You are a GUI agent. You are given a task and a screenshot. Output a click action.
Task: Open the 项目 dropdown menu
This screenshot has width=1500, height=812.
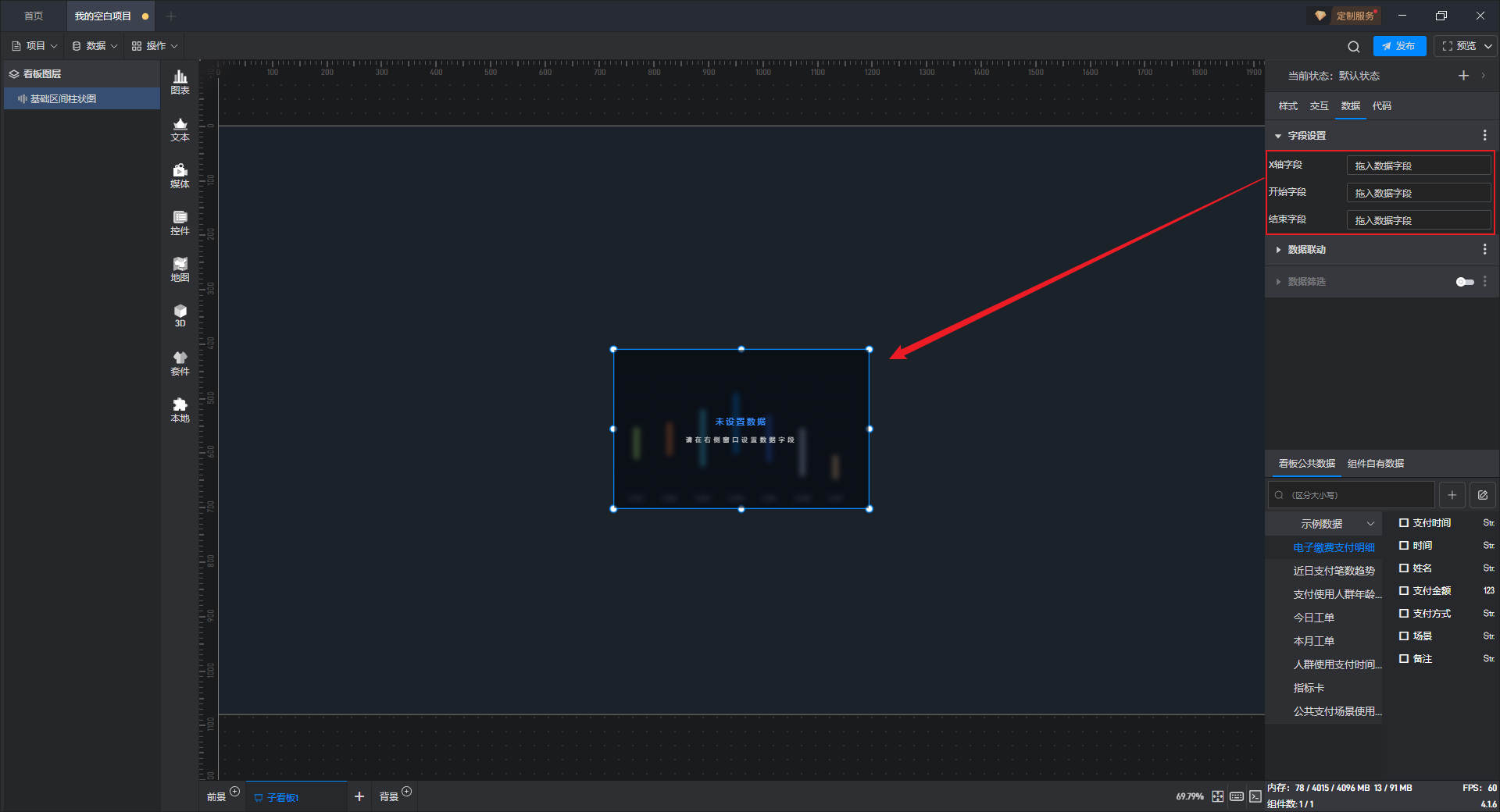34,46
